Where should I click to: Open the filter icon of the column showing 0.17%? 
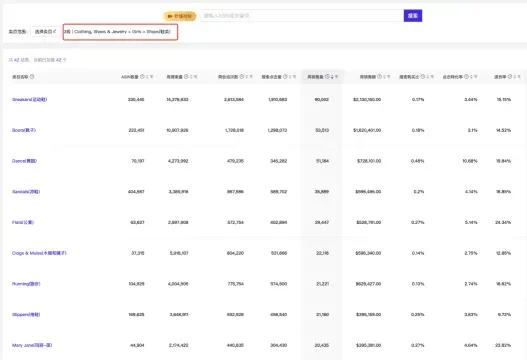pos(432,77)
